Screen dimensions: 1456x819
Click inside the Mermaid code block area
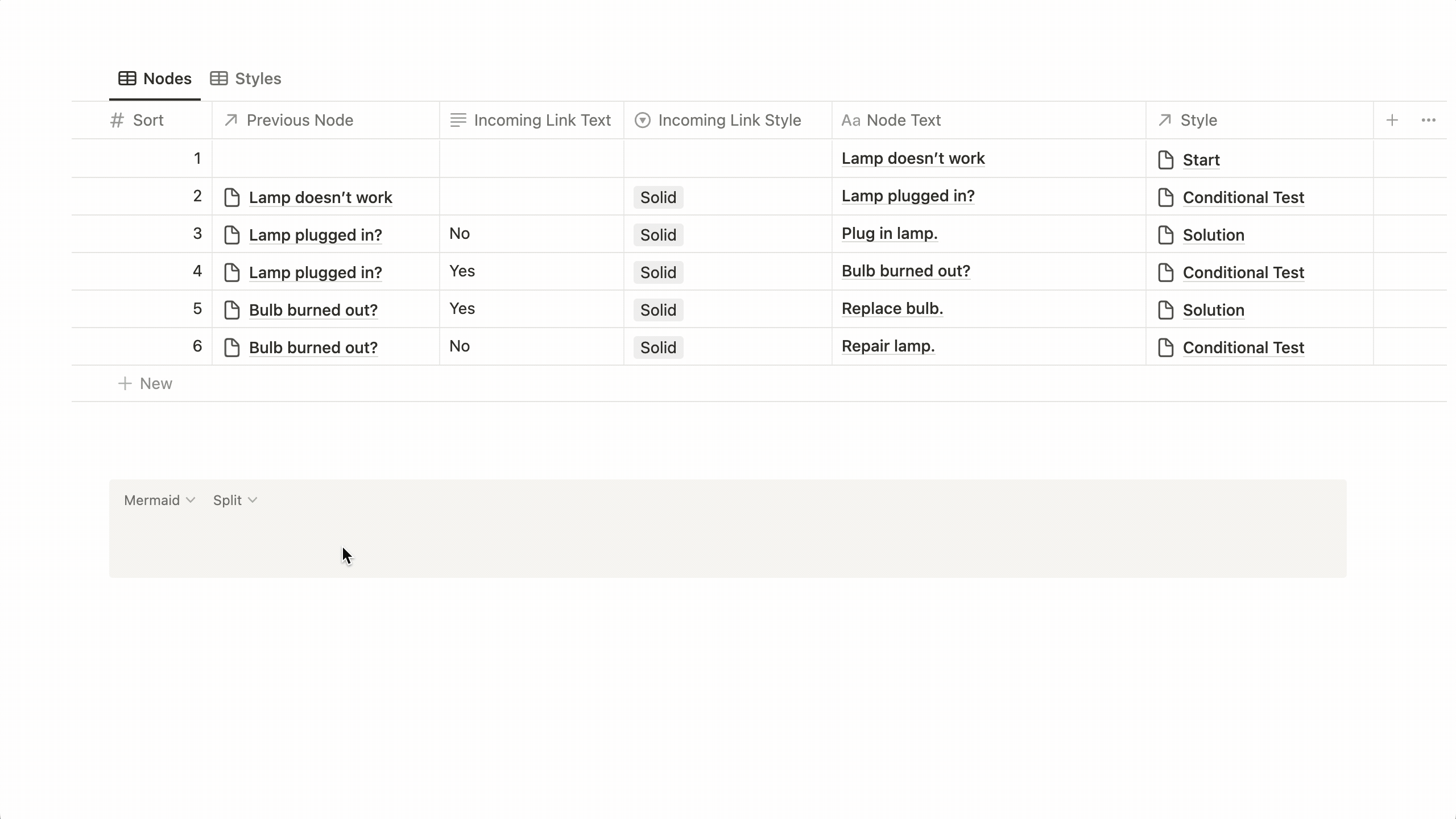[x=728, y=546]
